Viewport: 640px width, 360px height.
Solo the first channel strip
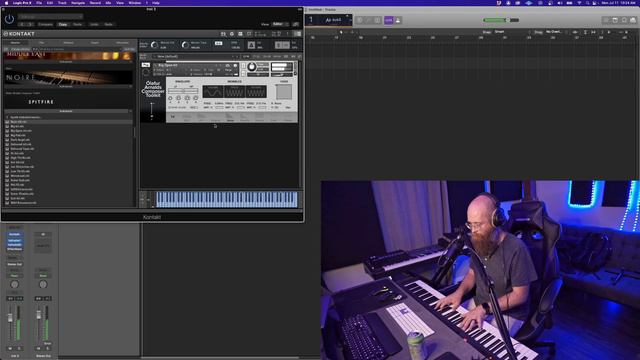point(18,349)
